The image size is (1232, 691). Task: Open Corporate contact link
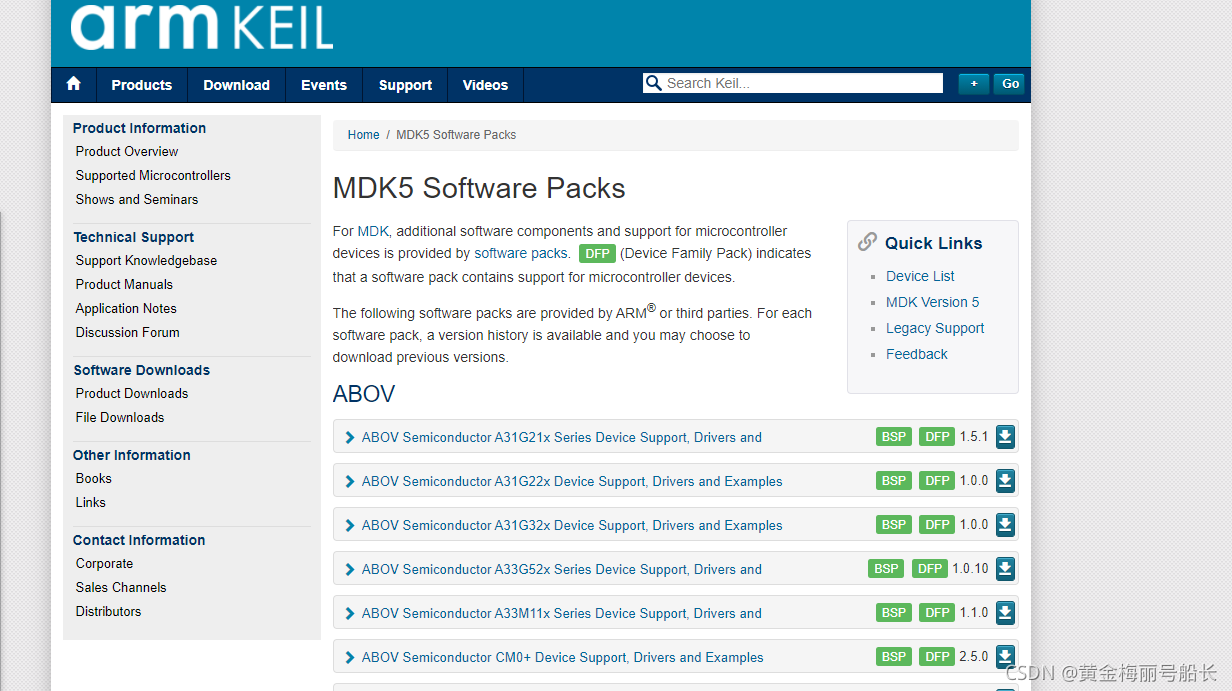click(x=104, y=563)
